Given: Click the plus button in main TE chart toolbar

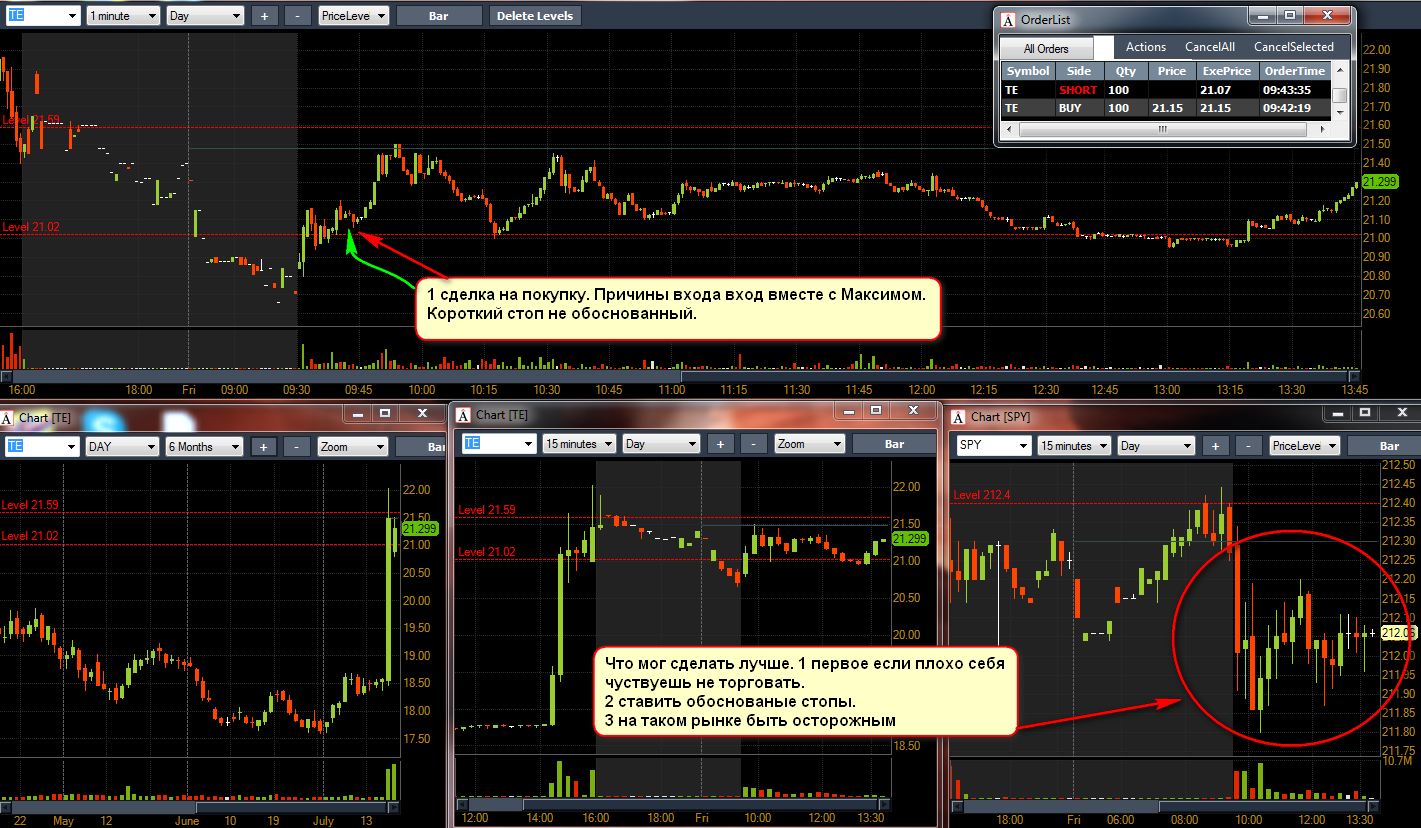Looking at the screenshot, I should click(x=265, y=16).
